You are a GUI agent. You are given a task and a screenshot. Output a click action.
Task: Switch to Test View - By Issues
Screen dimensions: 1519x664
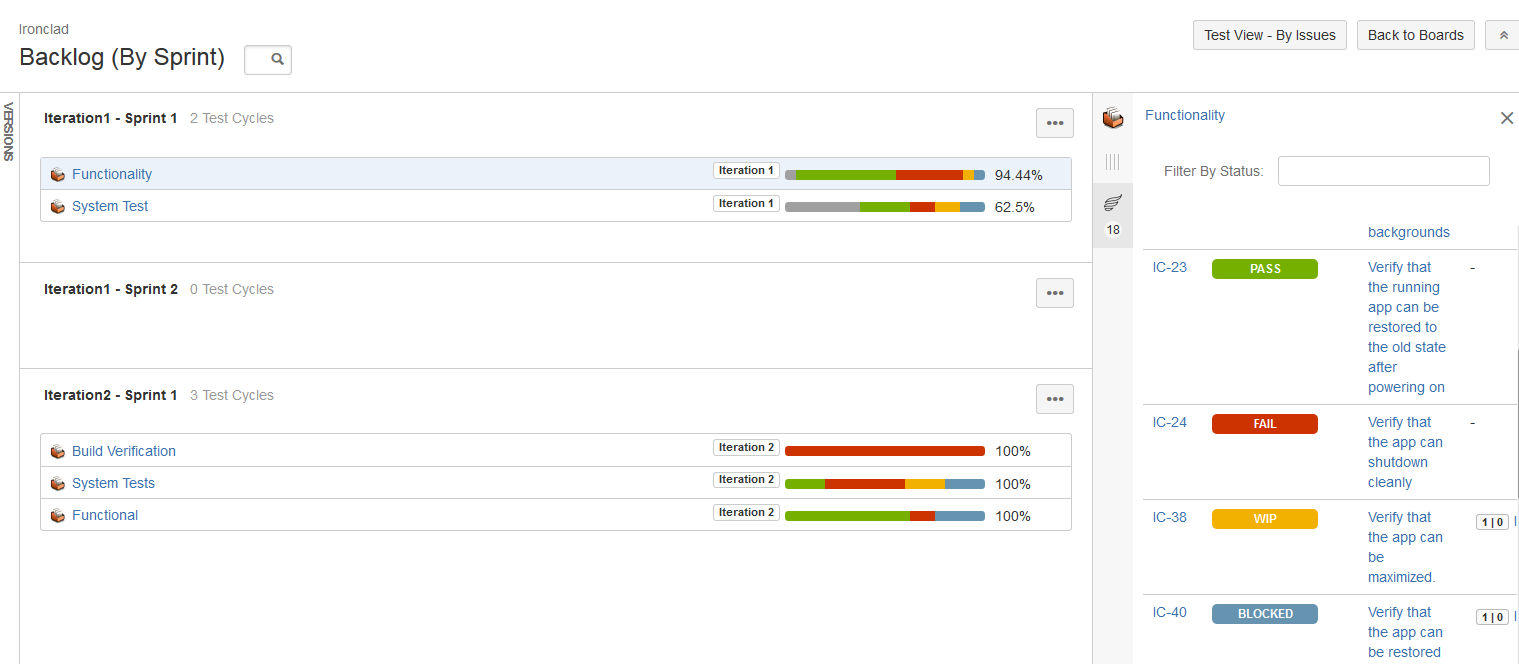[1269, 34]
